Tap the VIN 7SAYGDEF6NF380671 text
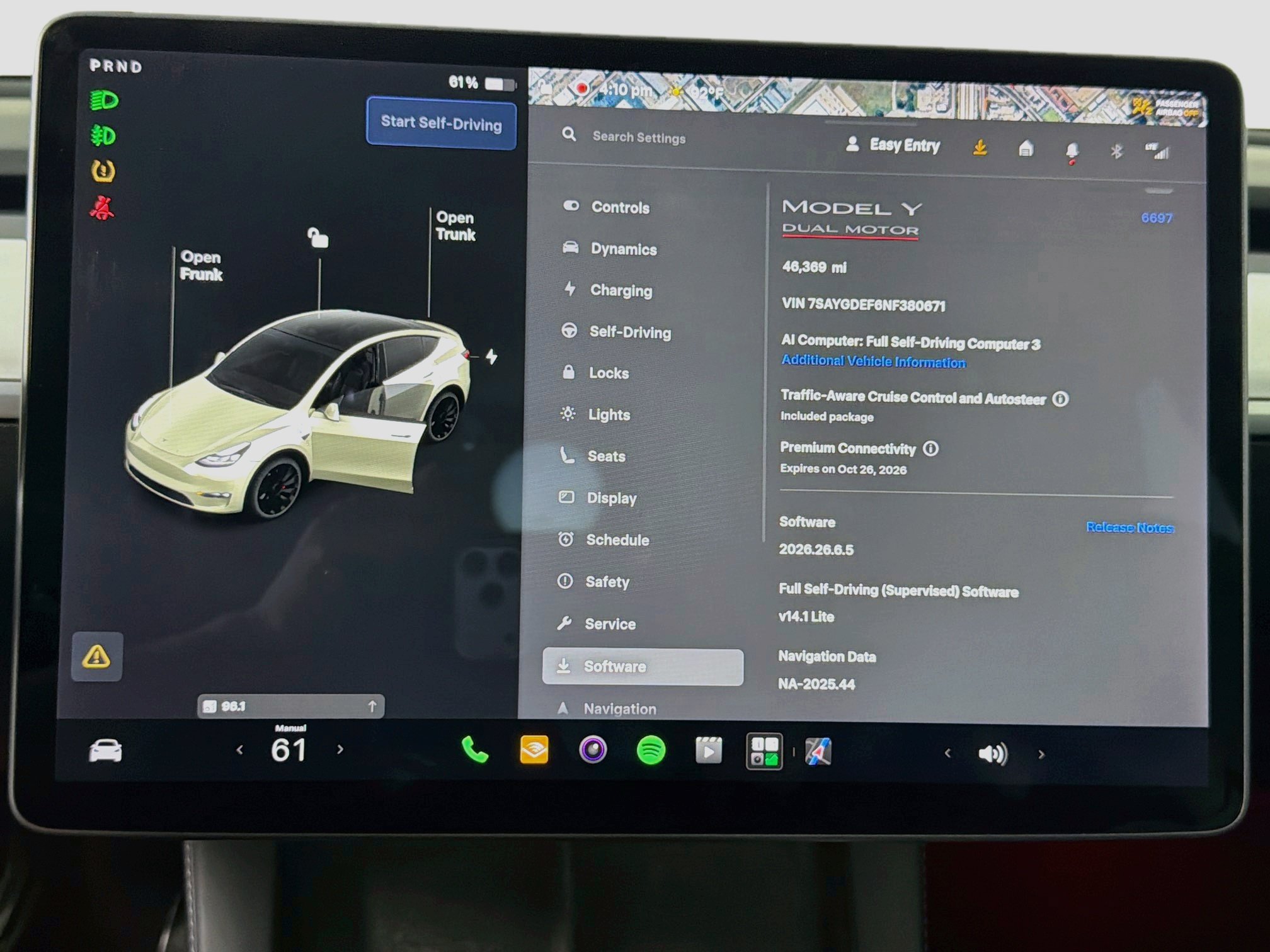 click(864, 305)
